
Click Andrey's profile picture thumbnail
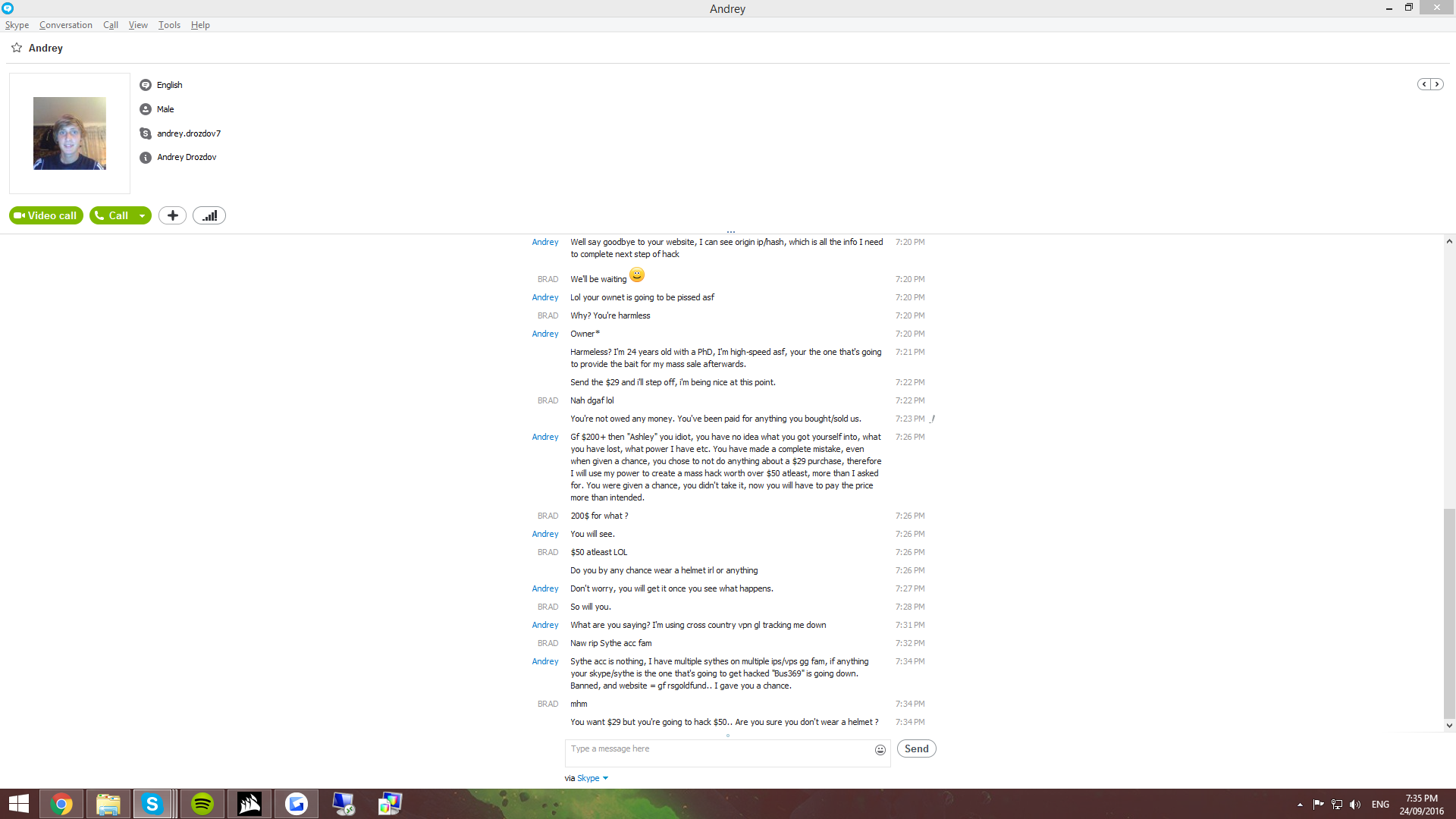tap(70, 133)
